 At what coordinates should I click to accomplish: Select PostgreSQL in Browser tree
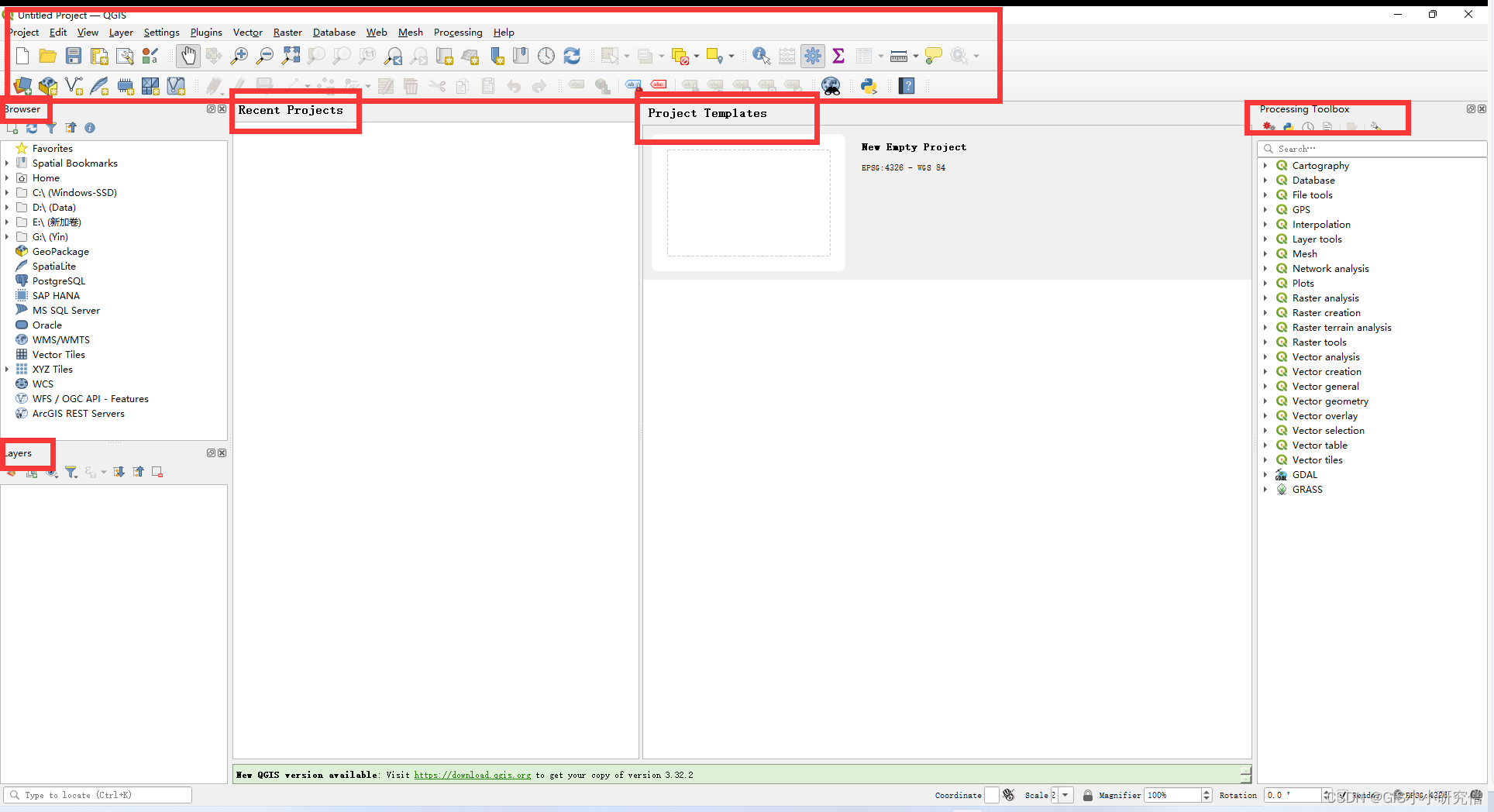[x=59, y=281]
